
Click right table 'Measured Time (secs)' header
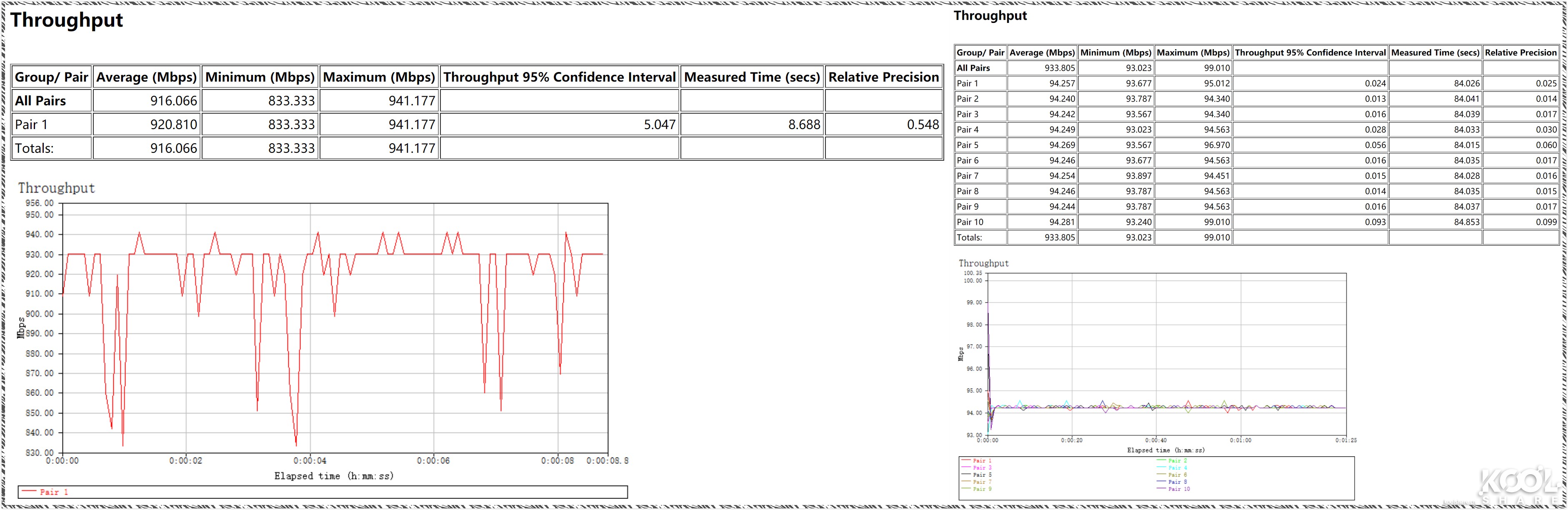(x=1435, y=52)
